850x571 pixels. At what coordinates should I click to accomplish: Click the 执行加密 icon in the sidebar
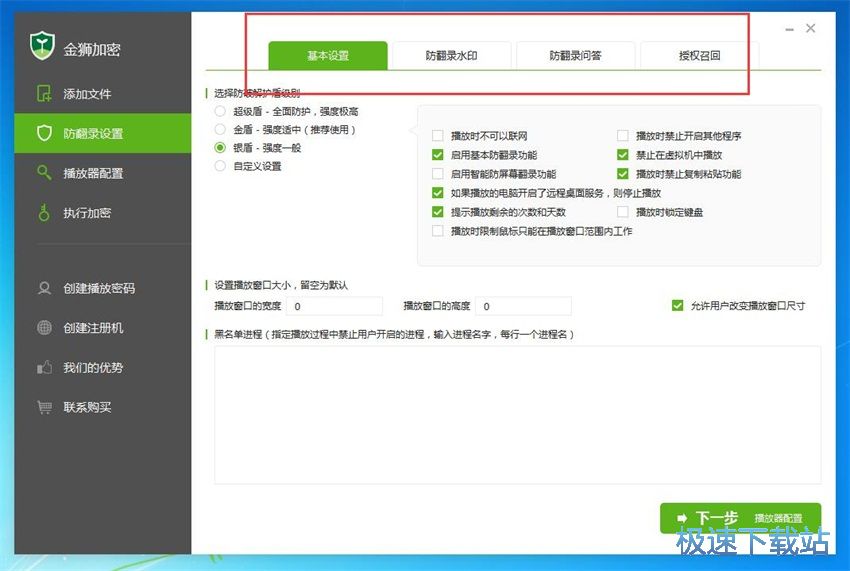(44, 213)
